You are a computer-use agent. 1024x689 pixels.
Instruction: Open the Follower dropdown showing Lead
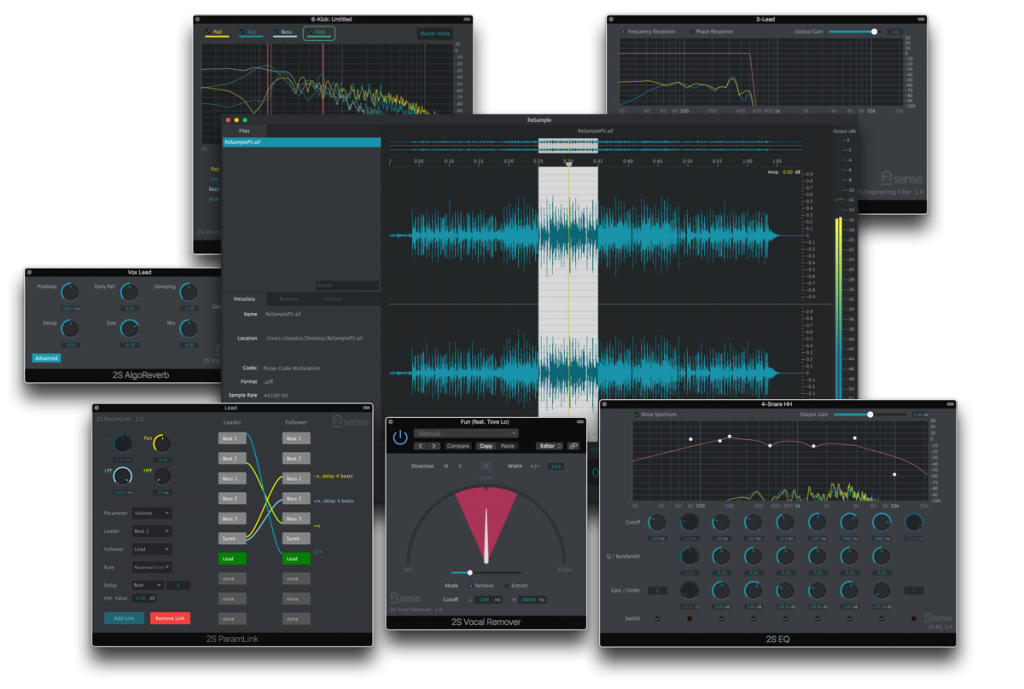152,549
